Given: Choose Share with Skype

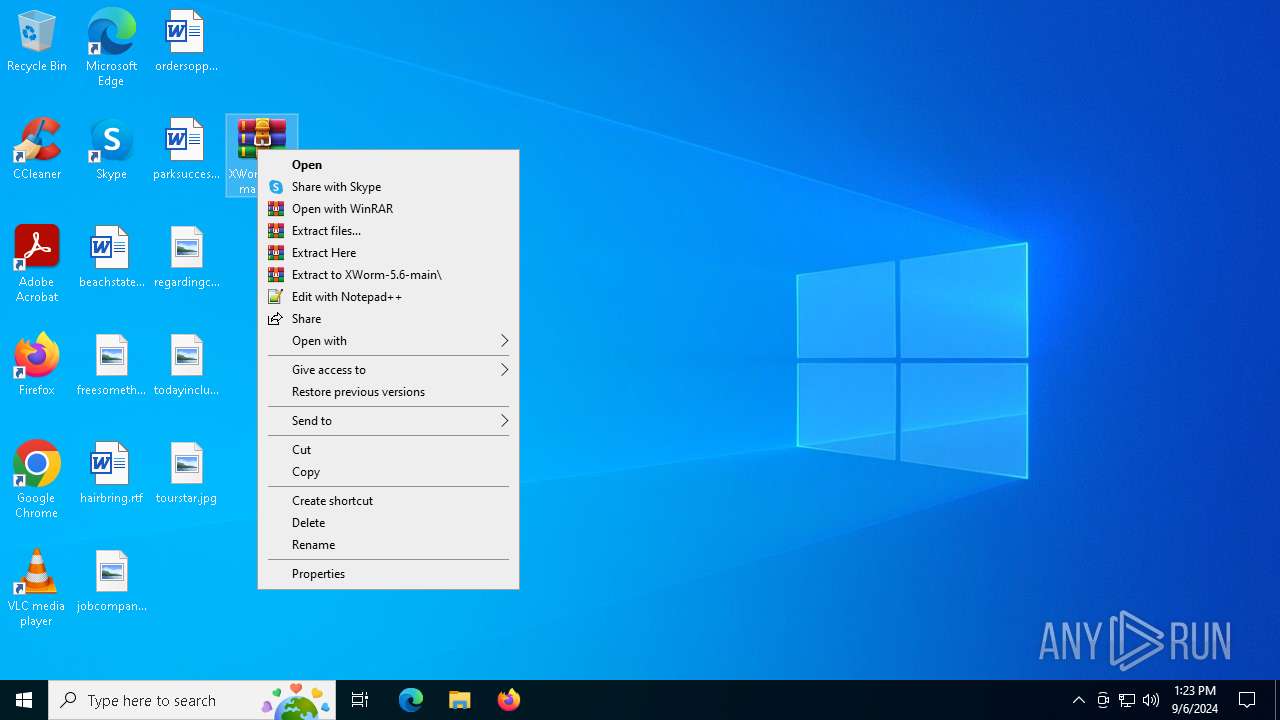Looking at the screenshot, I should (388, 187).
